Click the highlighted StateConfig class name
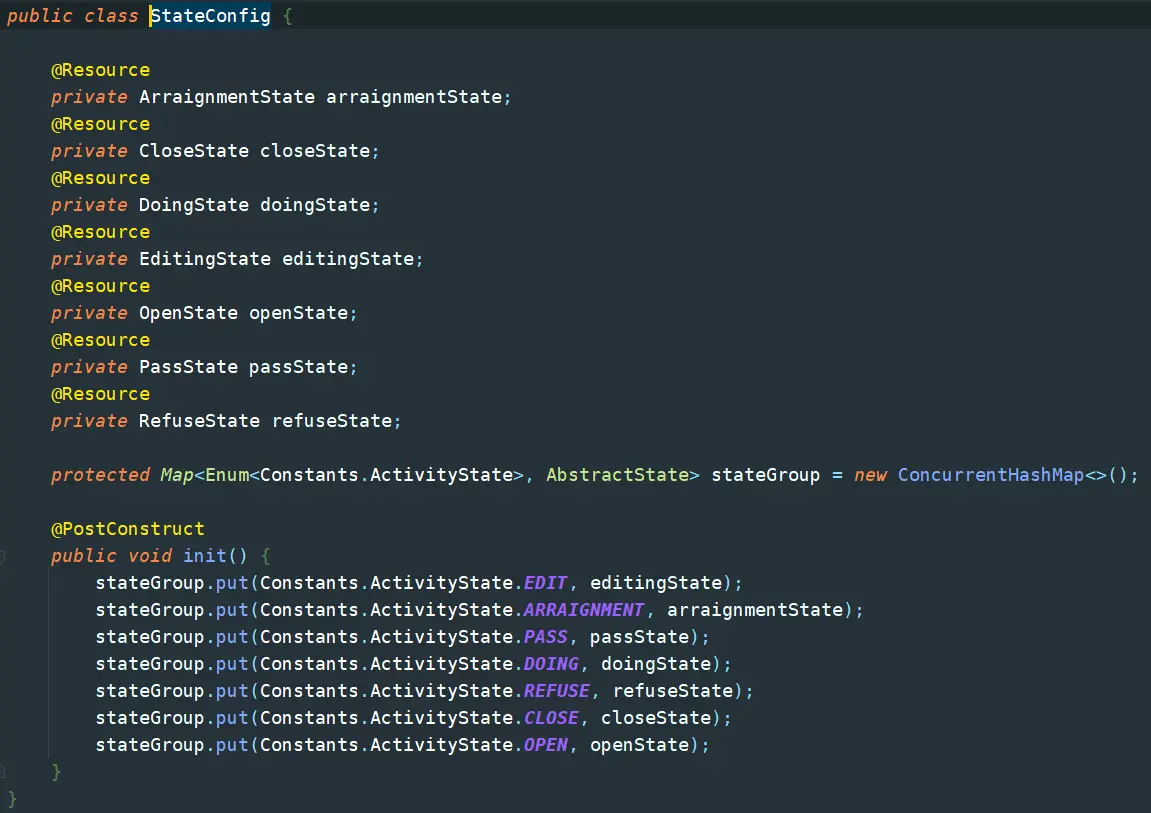This screenshot has width=1151, height=813. coord(210,16)
